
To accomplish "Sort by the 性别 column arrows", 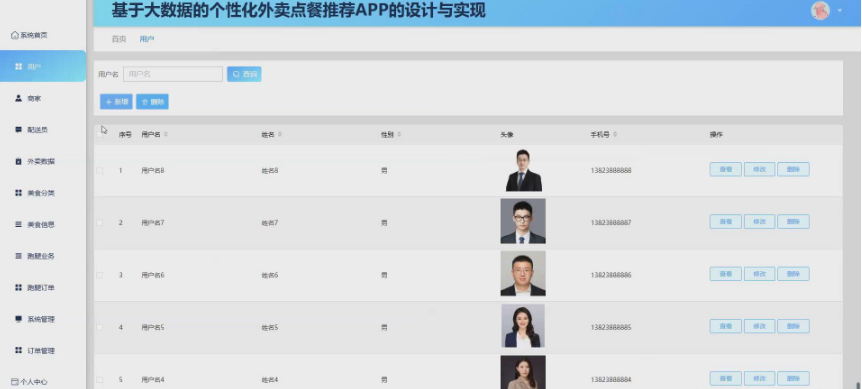I will [400, 135].
